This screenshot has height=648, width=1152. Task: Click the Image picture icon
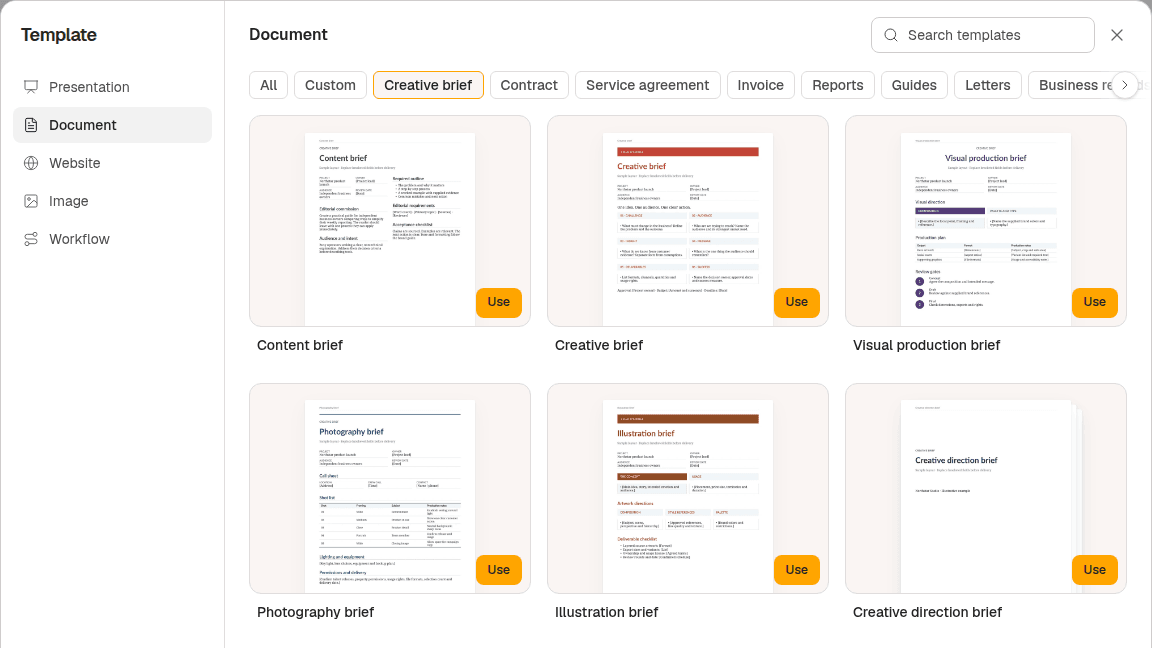(x=31, y=201)
